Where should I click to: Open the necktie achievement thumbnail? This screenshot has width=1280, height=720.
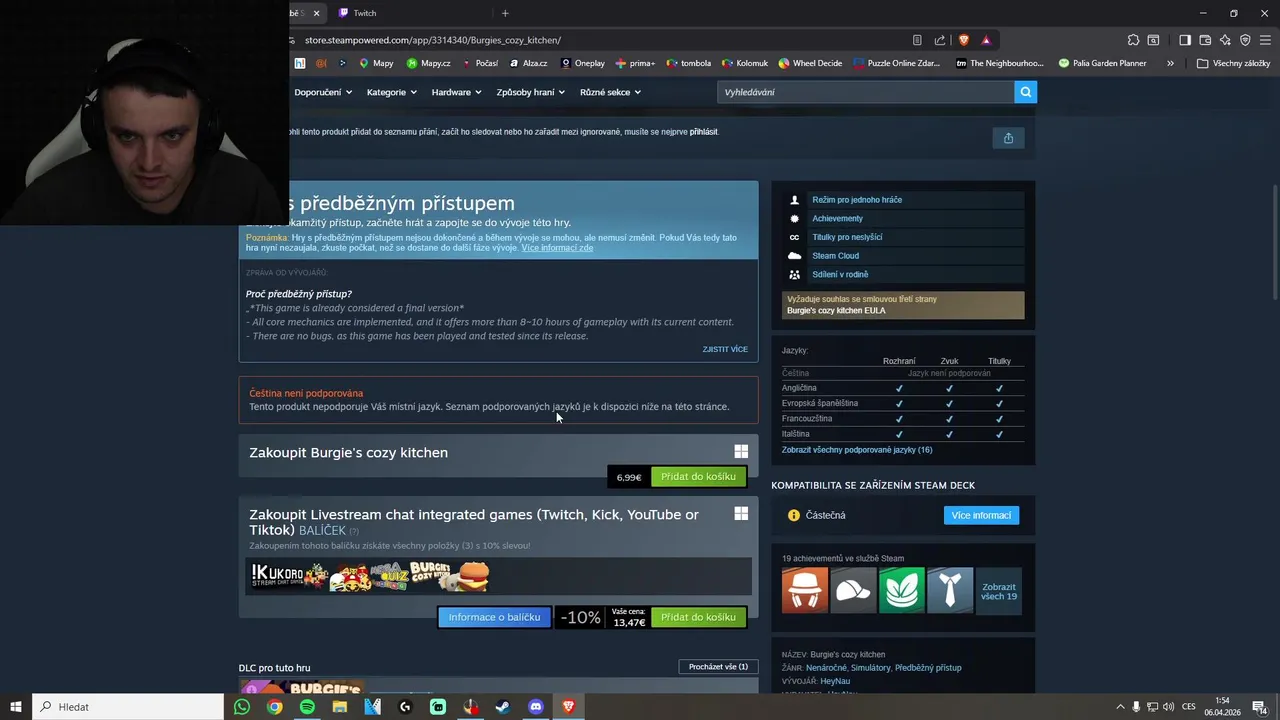(950, 590)
